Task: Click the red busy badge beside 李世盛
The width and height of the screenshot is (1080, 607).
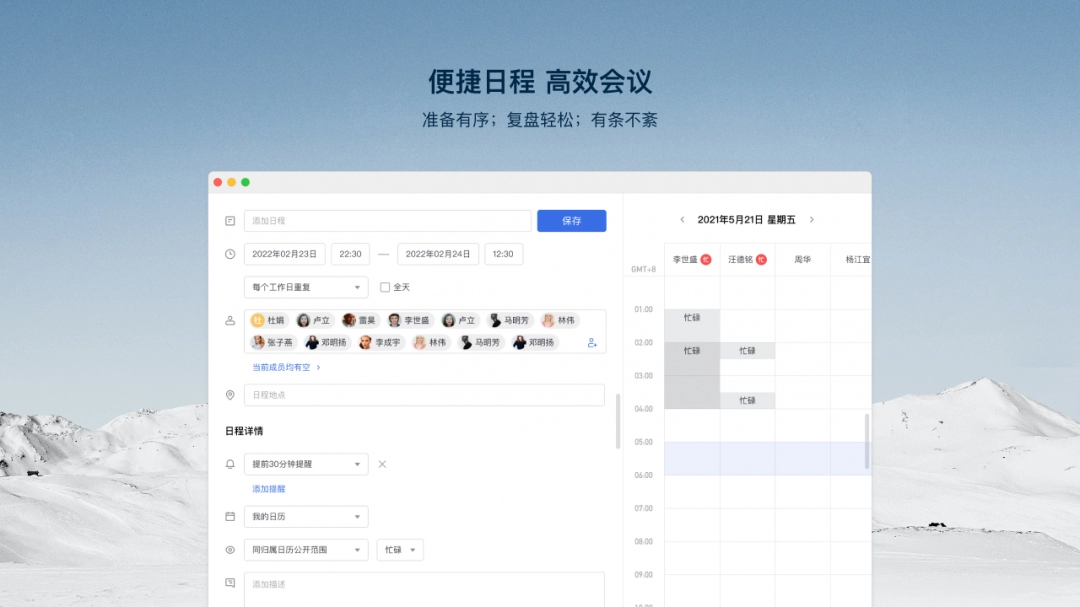Action: tap(705, 260)
